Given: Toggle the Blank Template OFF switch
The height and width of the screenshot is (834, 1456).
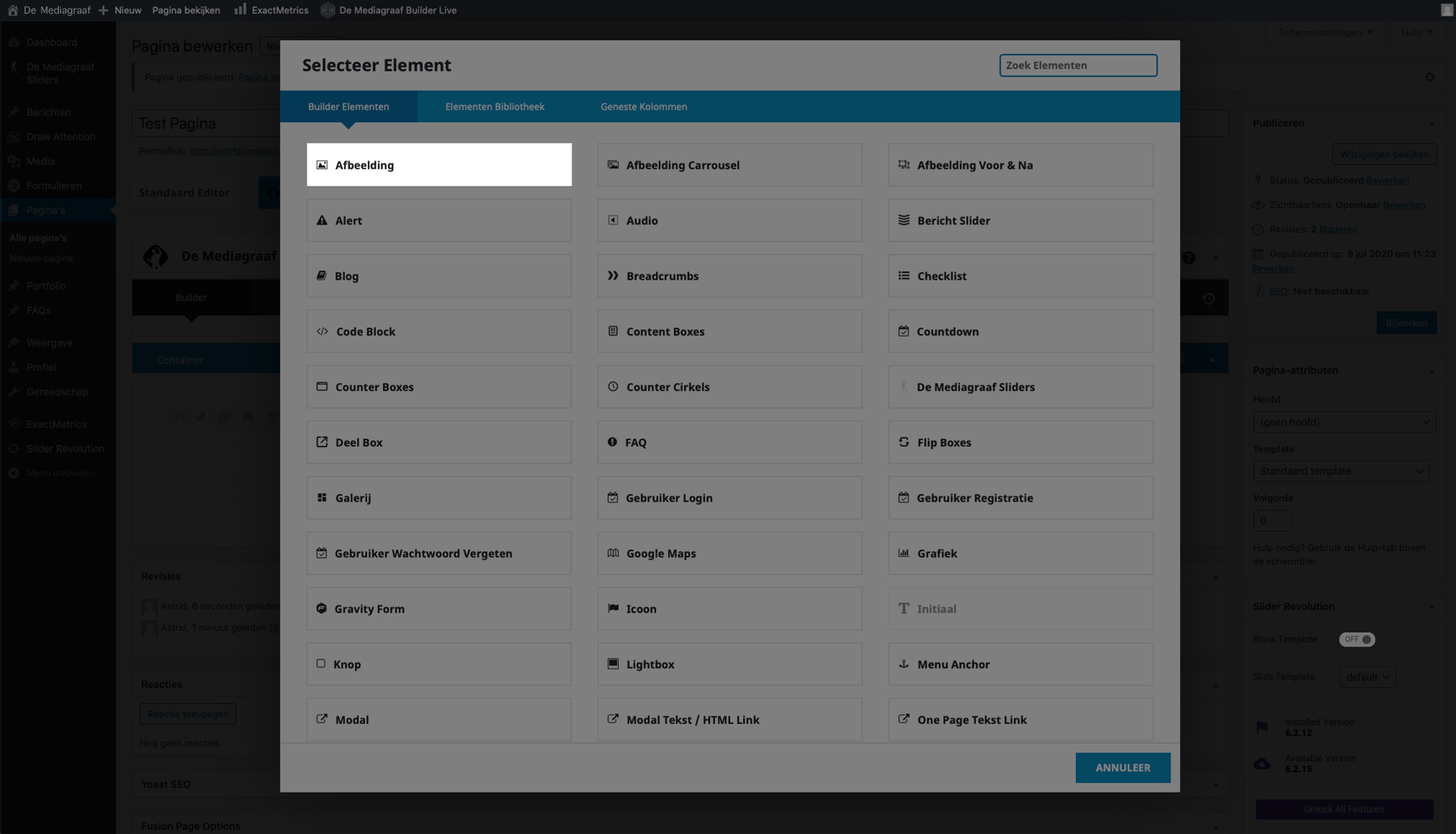Looking at the screenshot, I should click(x=1357, y=640).
